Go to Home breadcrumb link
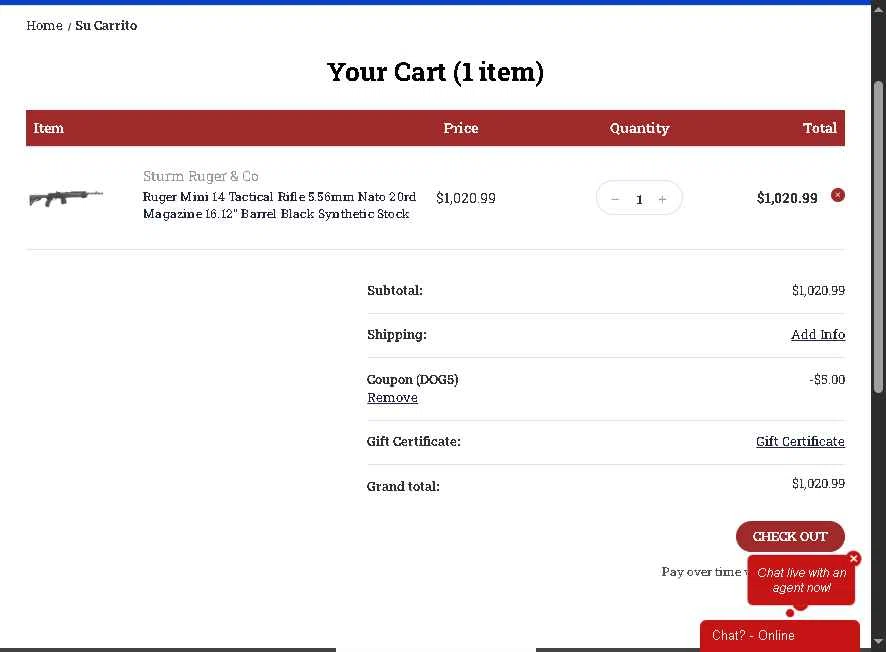 tap(44, 25)
